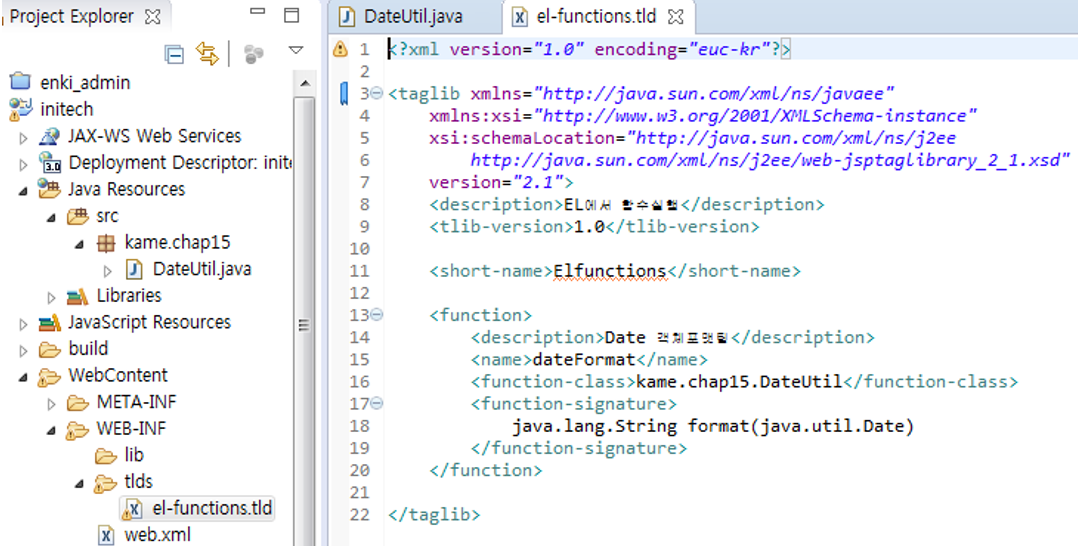Click the XMLSchema-instance URL on line 4

click(756, 116)
